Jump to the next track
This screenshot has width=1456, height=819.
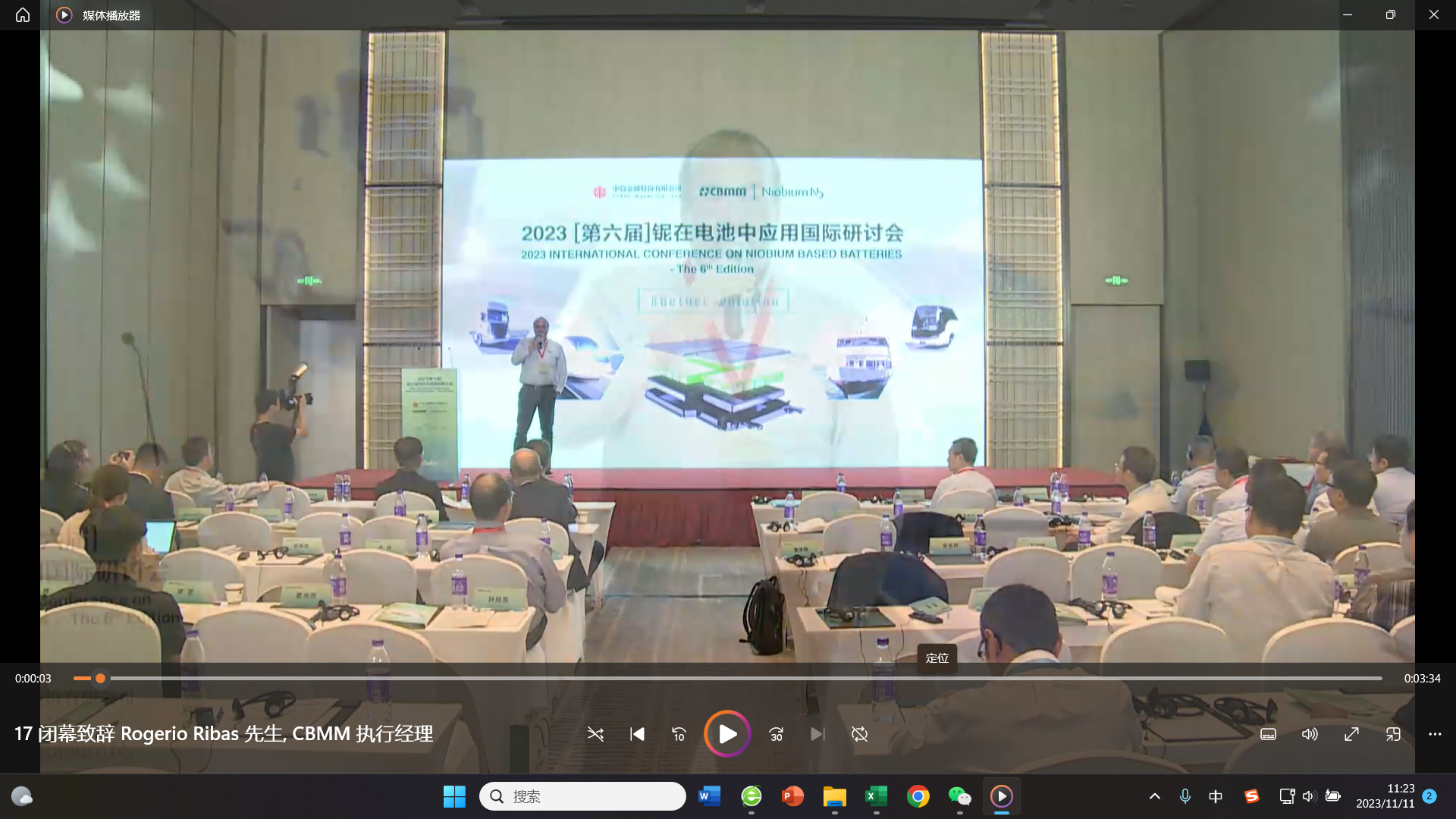click(817, 734)
